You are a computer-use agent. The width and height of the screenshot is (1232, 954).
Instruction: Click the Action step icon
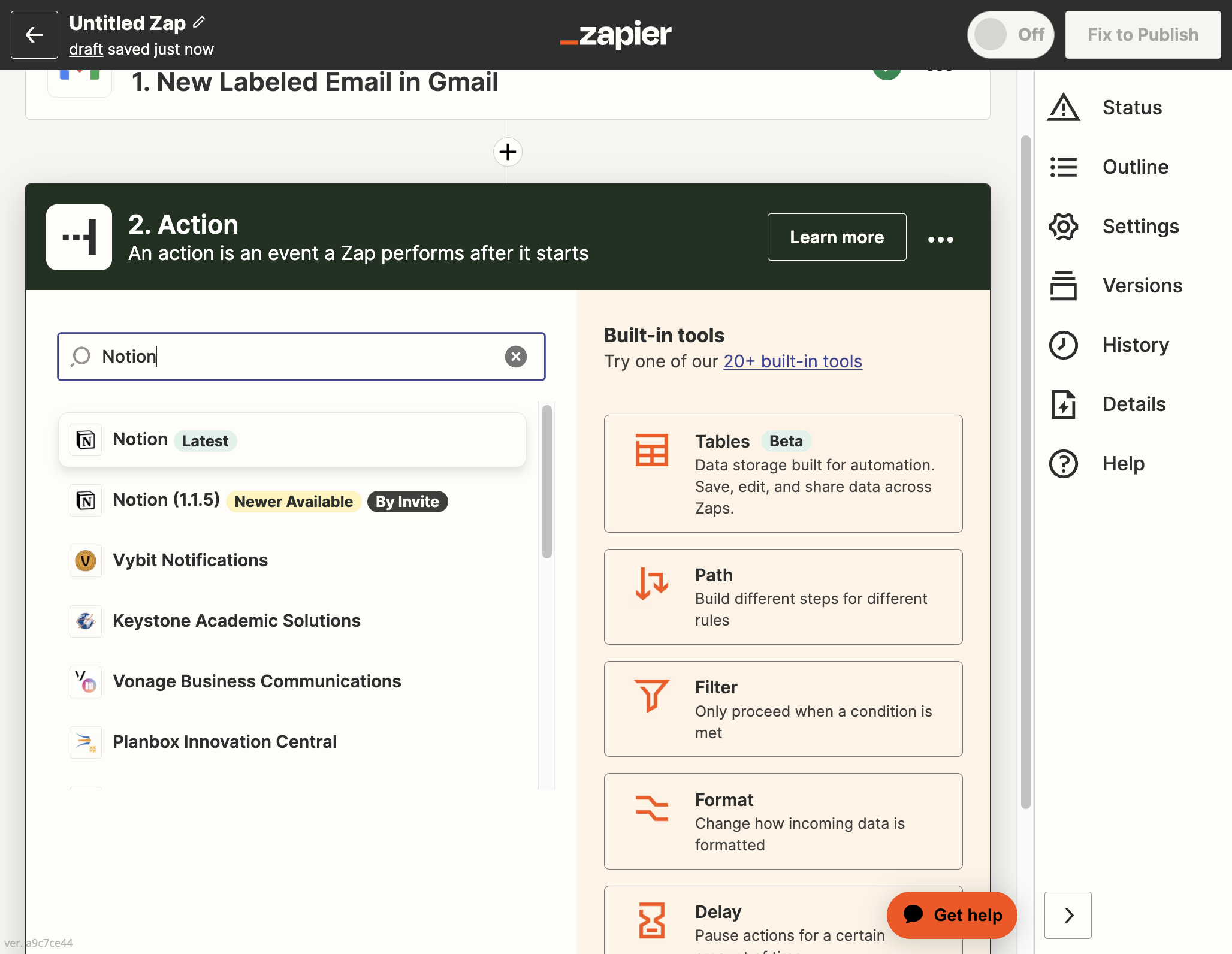(79, 237)
